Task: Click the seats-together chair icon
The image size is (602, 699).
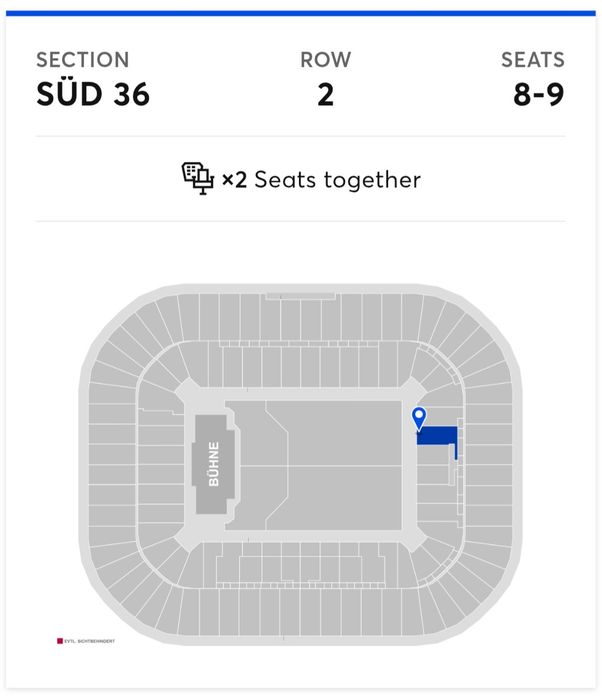Action: pos(198,178)
